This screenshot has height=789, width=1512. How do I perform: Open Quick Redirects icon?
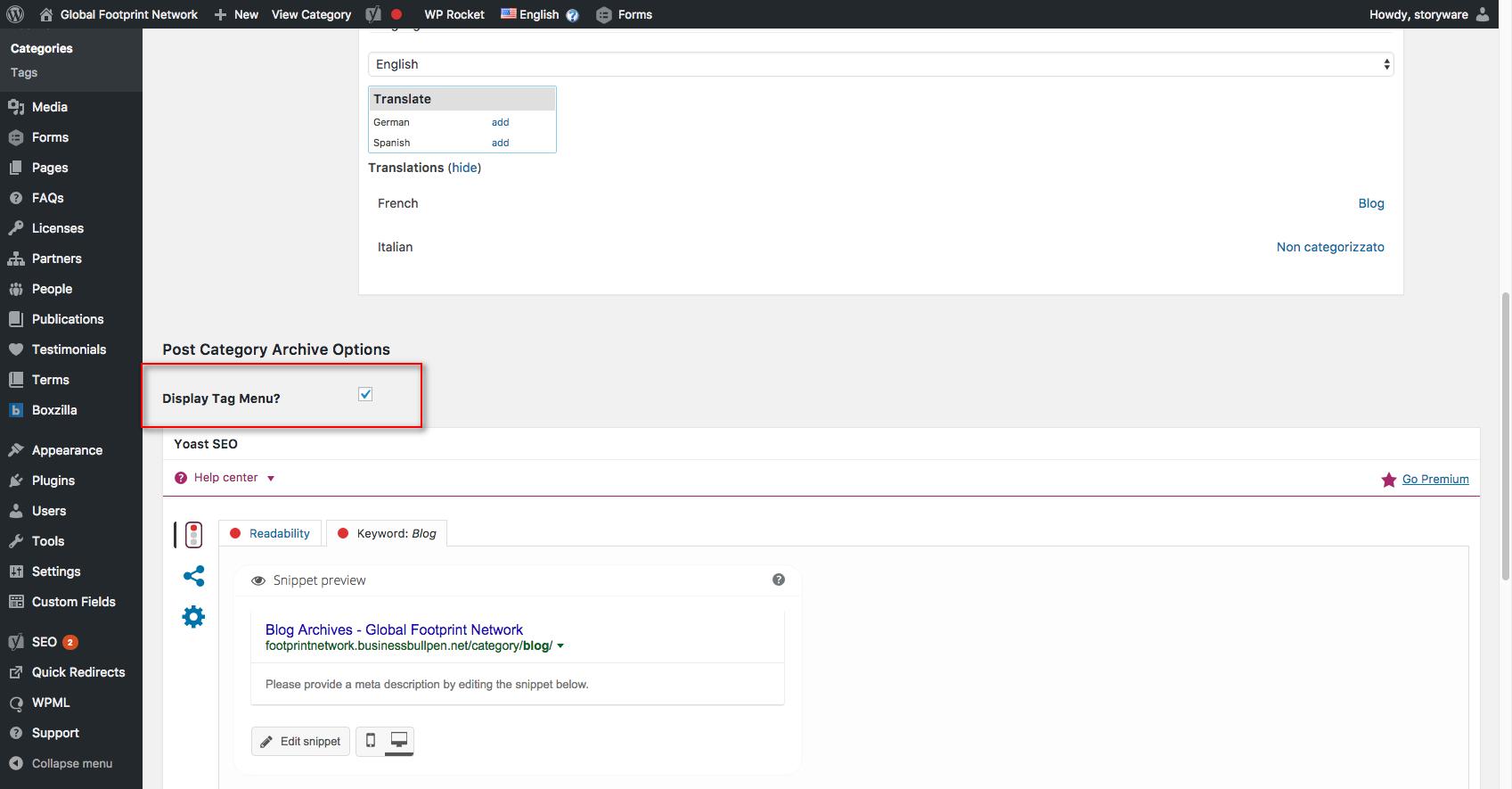click(x=16, y=672)
